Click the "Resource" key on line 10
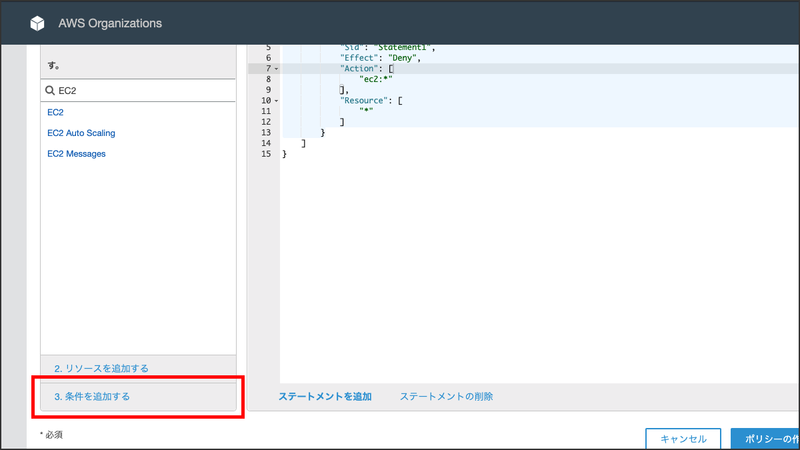The height and width of the screenshot is (450, 800). pos(364,101)
